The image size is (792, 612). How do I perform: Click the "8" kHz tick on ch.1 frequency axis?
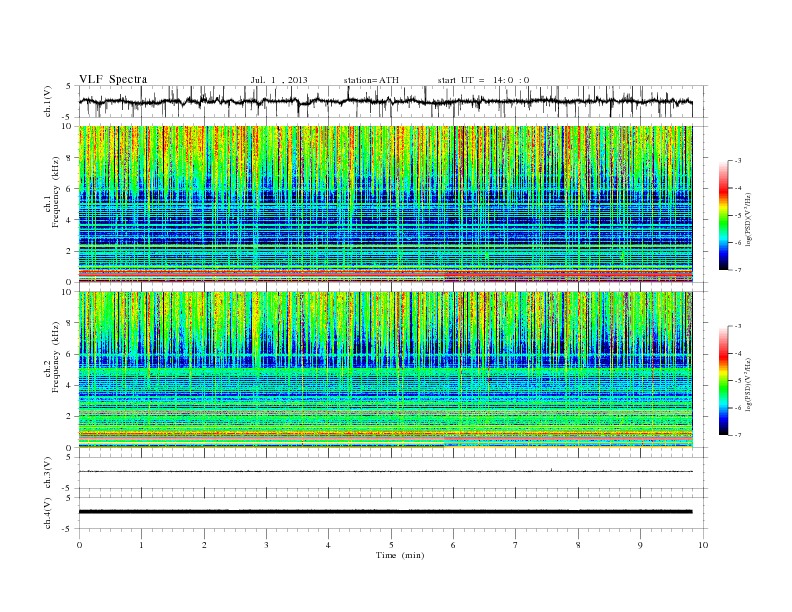(x=70, y=158)
